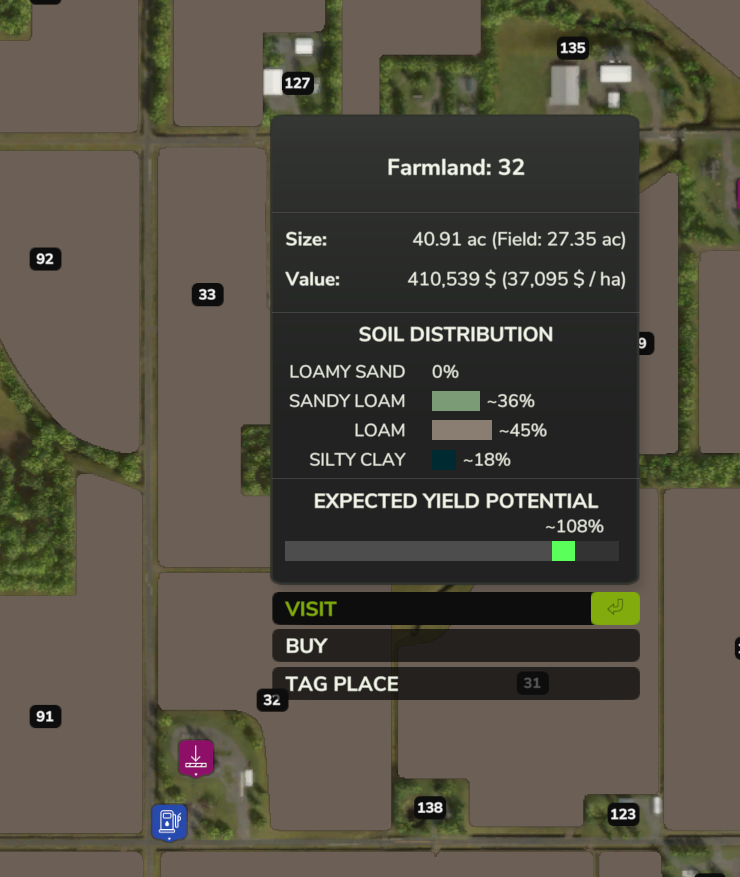Screen dimensions: 740x877
Task: Click farmland marker 135
Action: 573,48
